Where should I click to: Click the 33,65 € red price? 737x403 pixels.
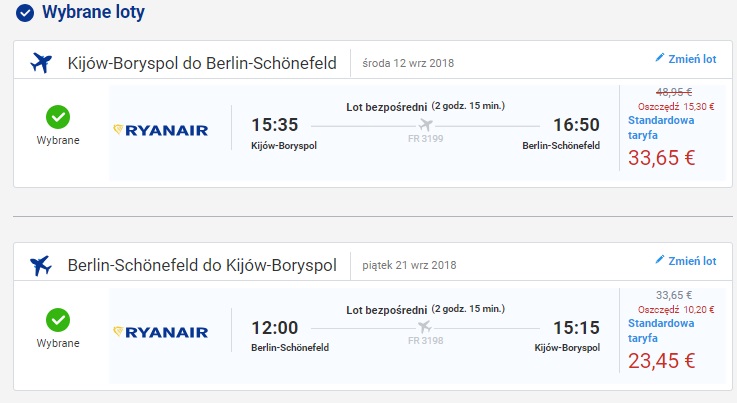coord(661,157)
